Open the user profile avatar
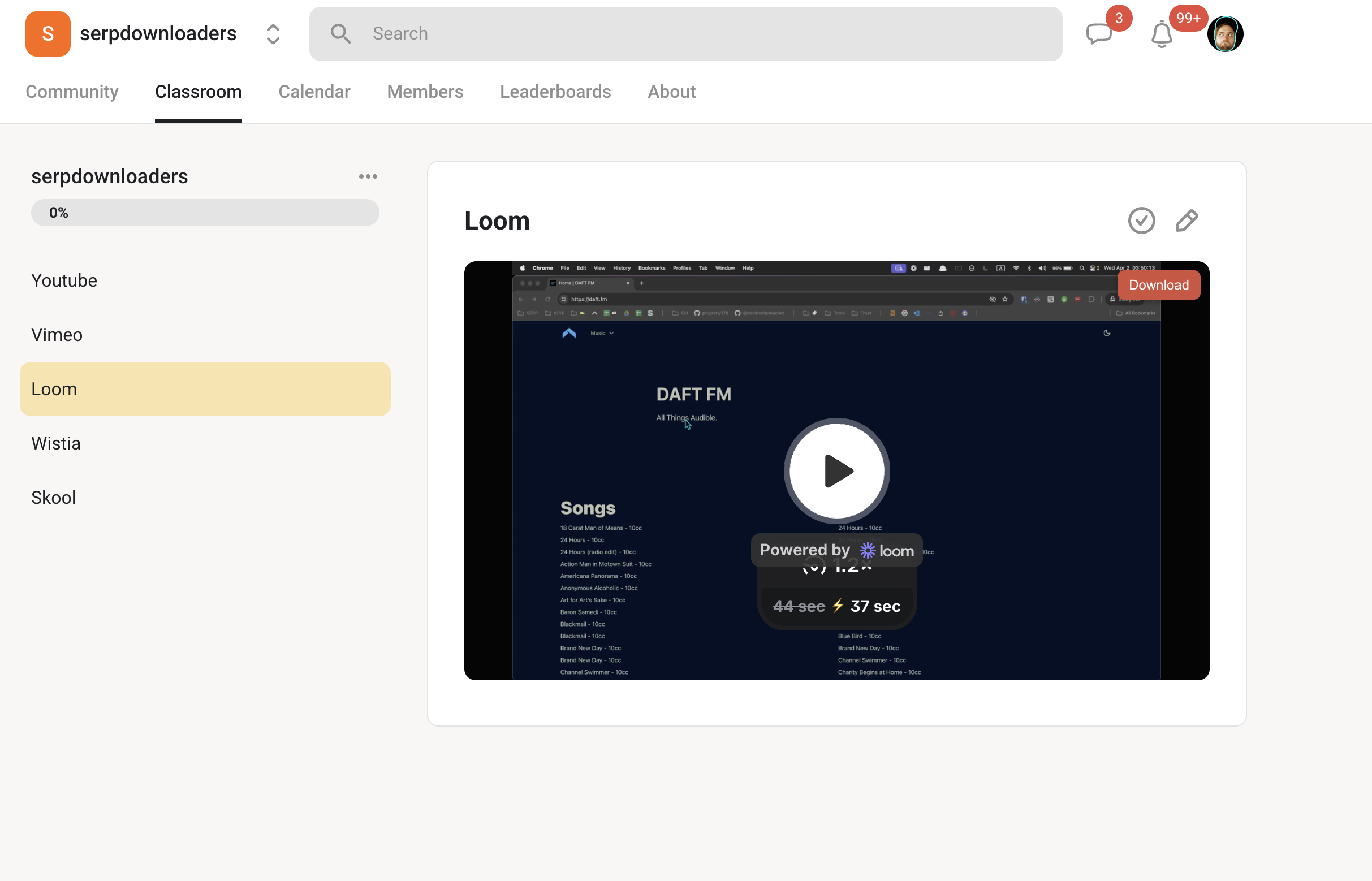Image resolution: width=1372 pixels, height=881 pixels. click(x=1225, y=34)
